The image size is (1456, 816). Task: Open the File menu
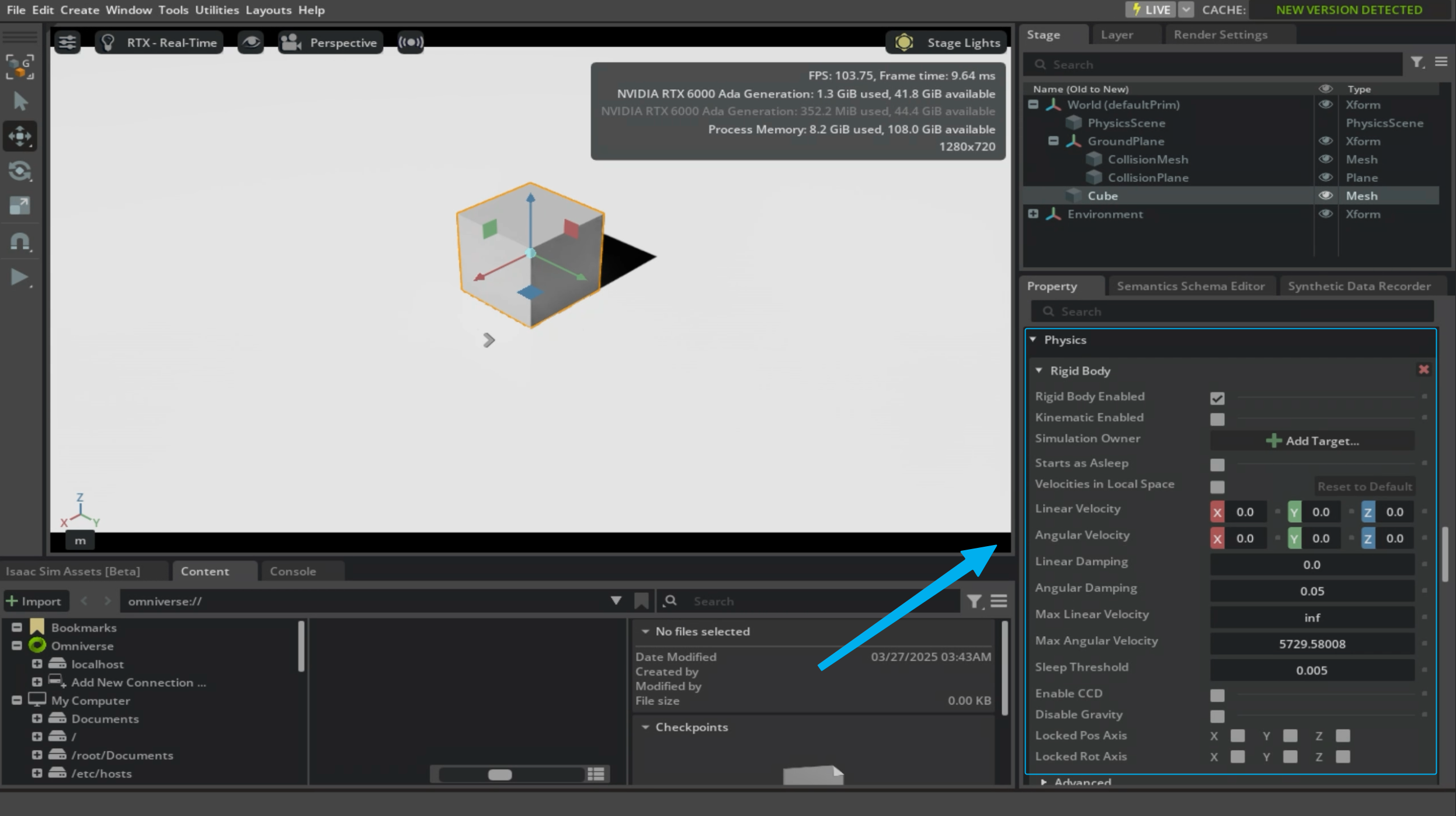[x=16, y=9]
